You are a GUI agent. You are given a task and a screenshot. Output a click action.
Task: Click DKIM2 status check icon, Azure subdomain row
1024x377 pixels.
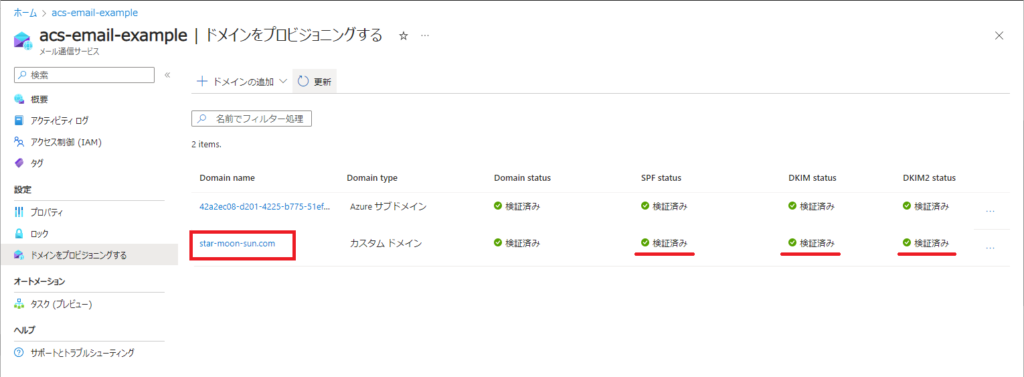pos(906,206)
